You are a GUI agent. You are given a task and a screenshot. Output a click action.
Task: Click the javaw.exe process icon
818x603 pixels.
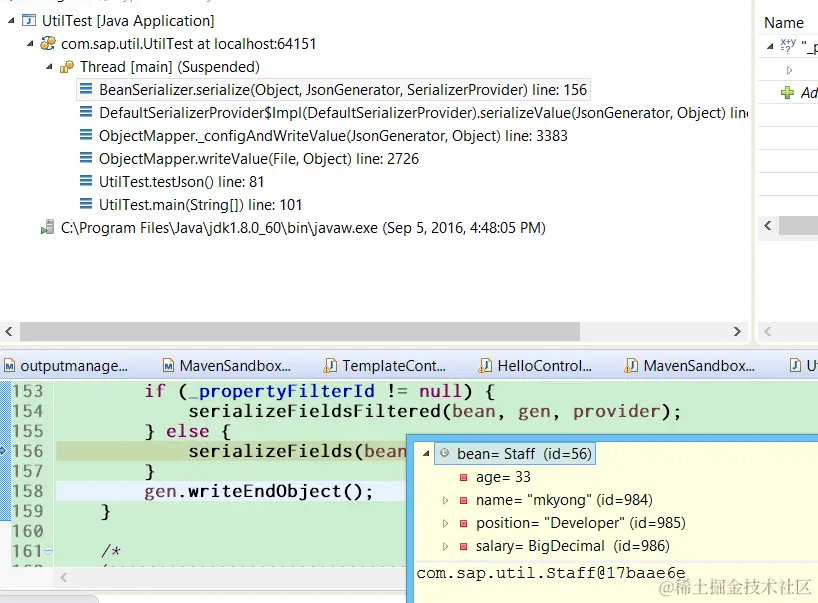[47, 227]
